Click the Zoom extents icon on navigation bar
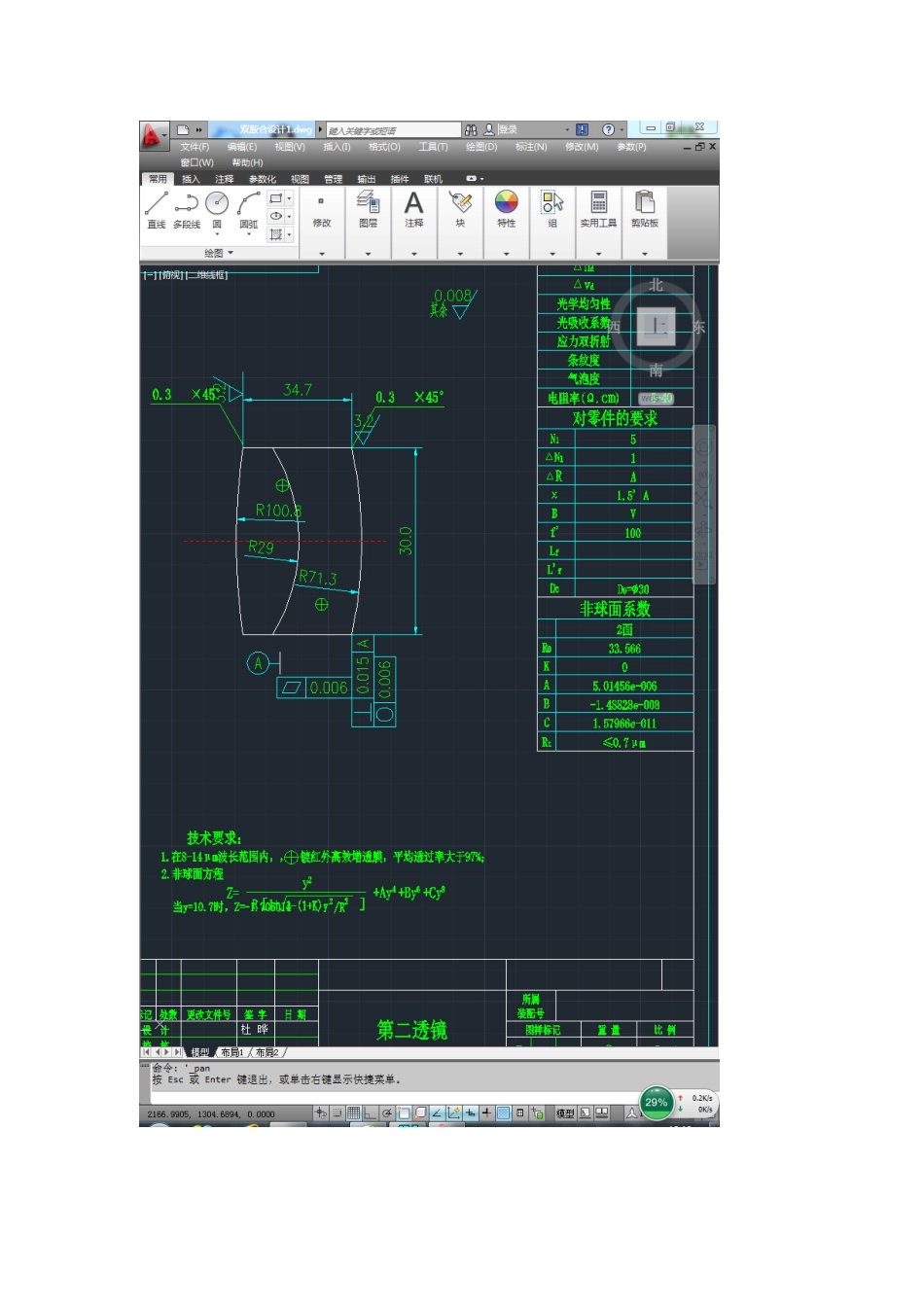The width and height of the screenshot is (924, 1307). click(704, 503)
